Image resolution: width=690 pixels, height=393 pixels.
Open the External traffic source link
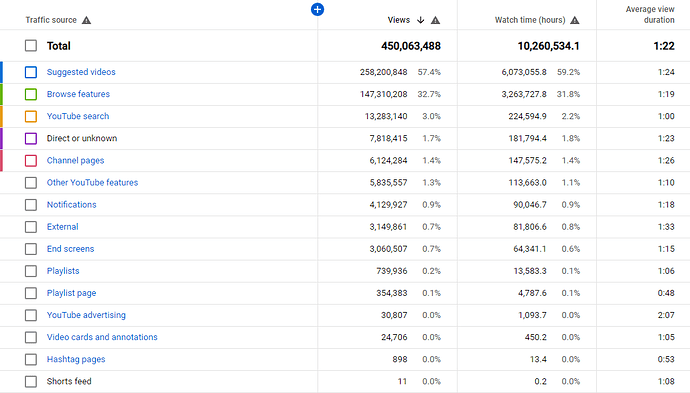click(62, 227)
